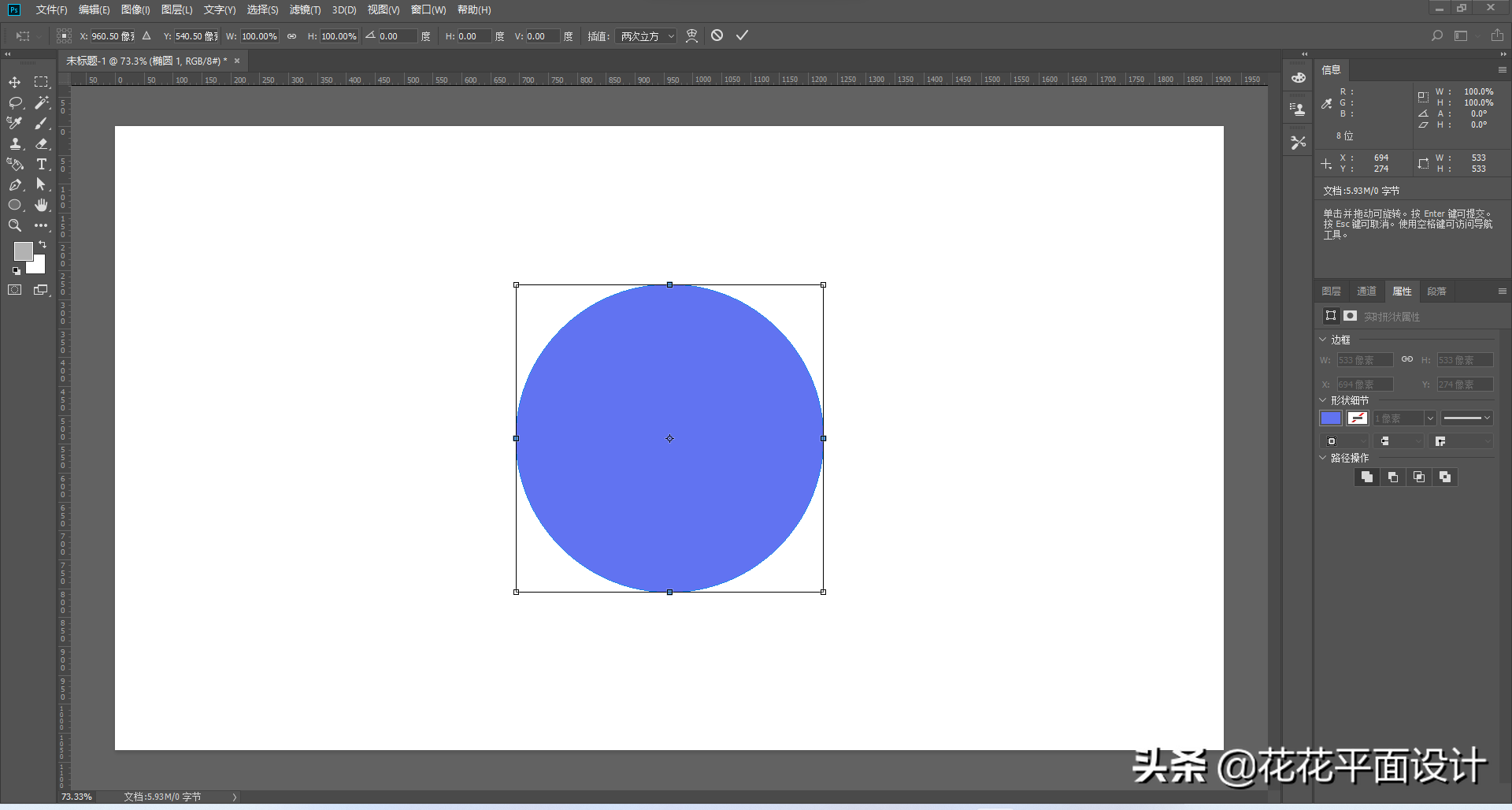
Task: Collapse the 路径操作 section
Action: [x=1323, y=458]
